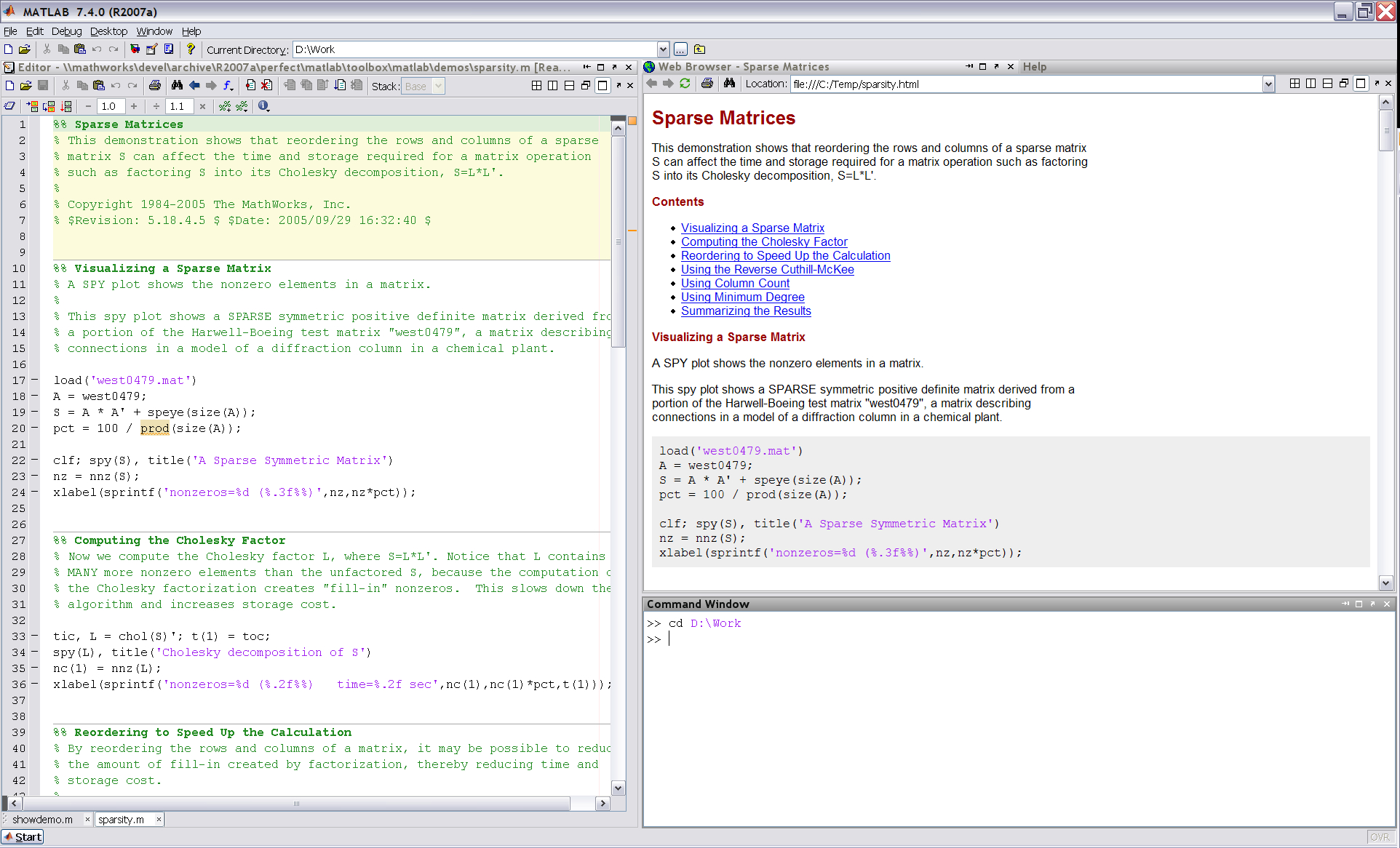Screen dimensions: 1400x848
Task: Click the binoculars Find icon in editor toolbar
Action: 177,86
